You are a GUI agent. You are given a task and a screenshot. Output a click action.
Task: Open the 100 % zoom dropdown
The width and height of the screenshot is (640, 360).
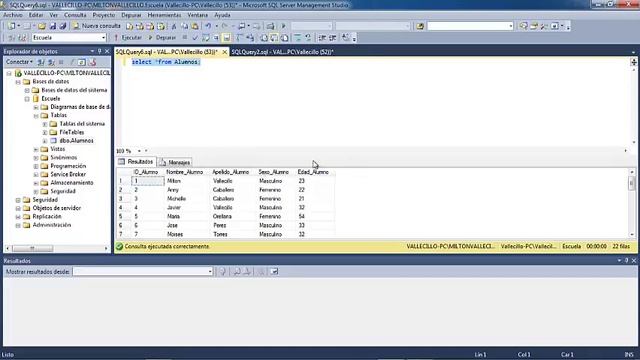(139, 151)
